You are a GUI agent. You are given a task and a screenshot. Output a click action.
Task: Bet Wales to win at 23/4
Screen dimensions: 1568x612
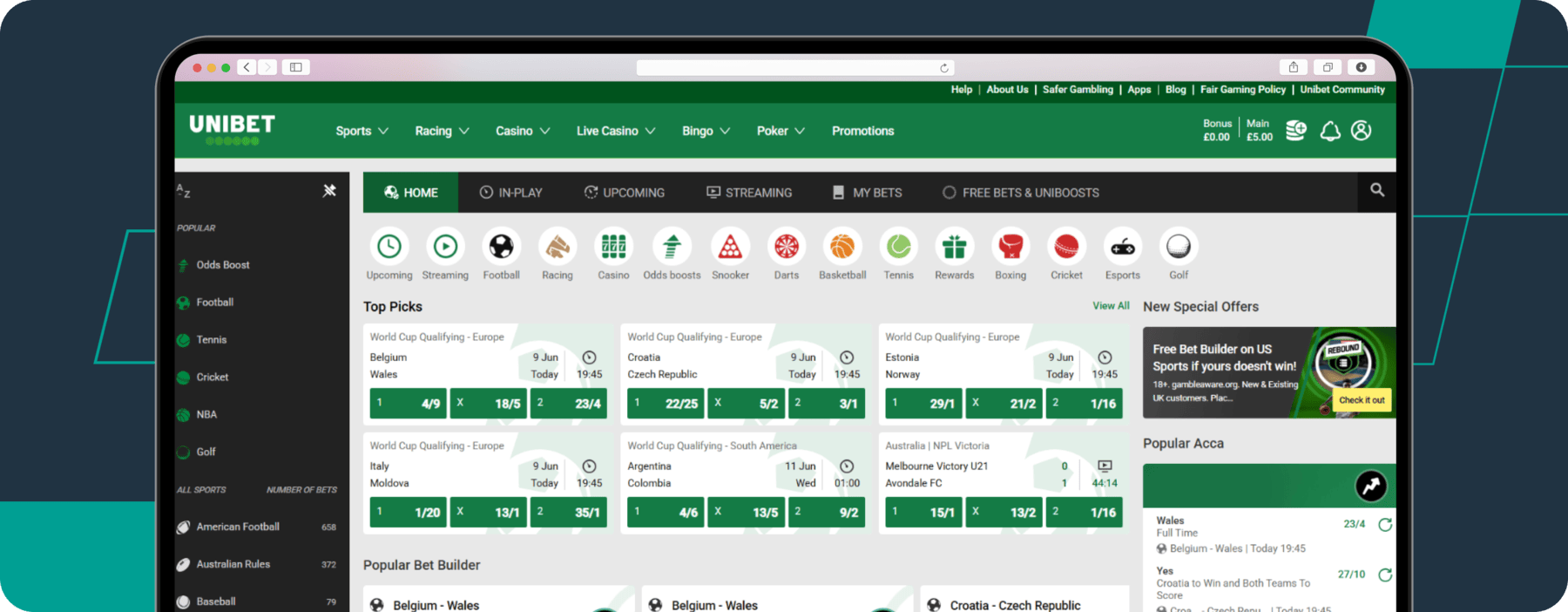[x=569, y=404]
